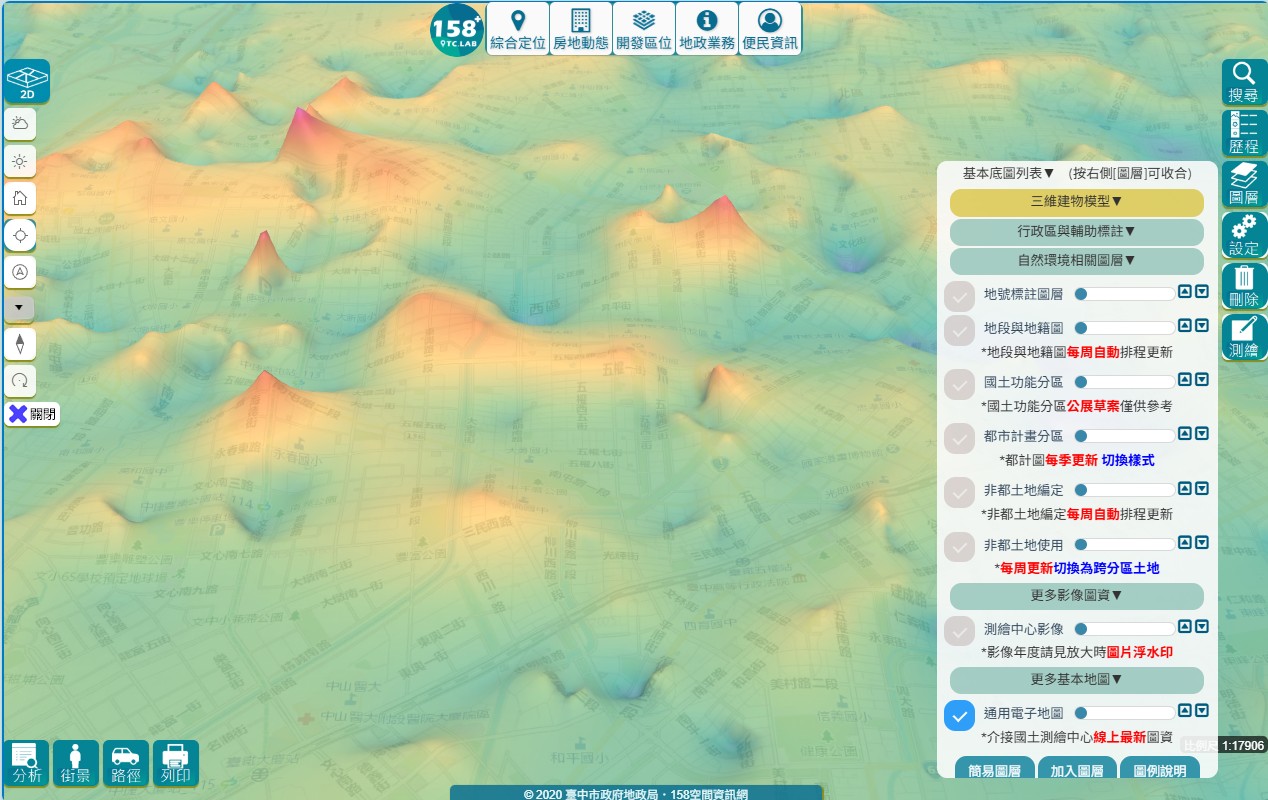This screenshot has width=1268, height=800.
Task: Close the toolbar with 關閉 button
Action: pyautogui.click(x=32, y=414)
